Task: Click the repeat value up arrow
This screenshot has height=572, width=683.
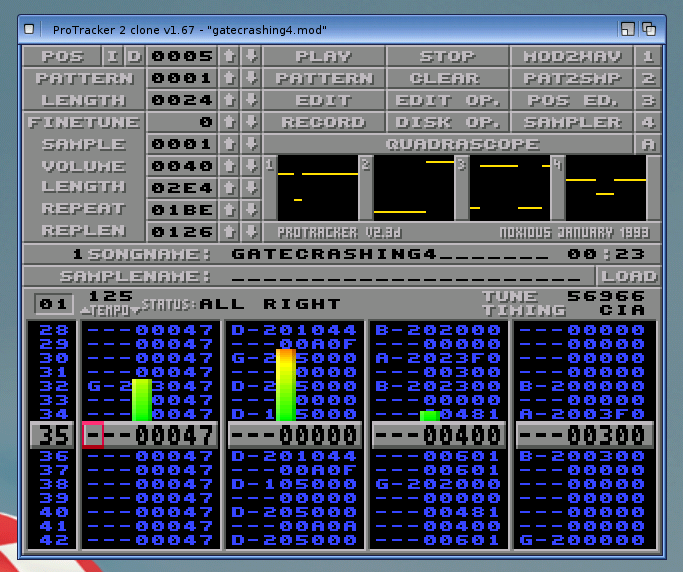Action: click(229, 210)
